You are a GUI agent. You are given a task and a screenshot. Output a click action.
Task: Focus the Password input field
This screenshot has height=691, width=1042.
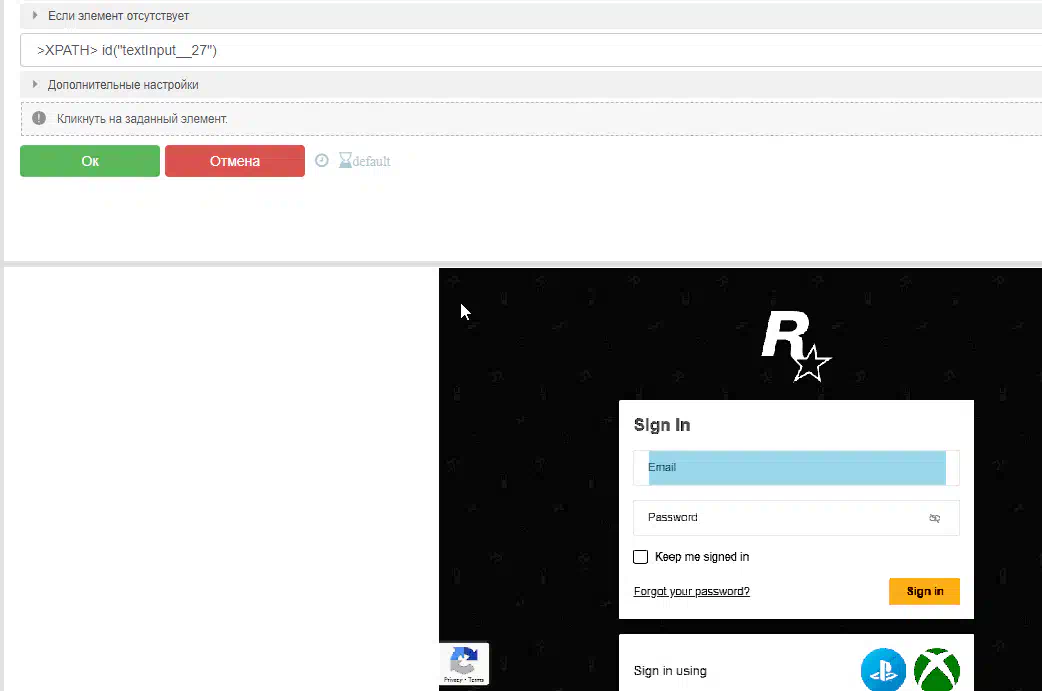(x=796, y=518)
